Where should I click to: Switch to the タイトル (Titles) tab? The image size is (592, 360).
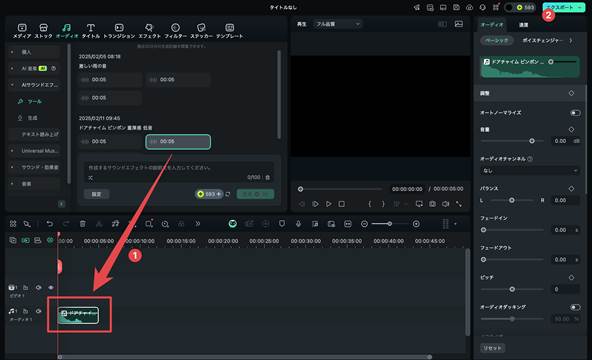point(91,31)
